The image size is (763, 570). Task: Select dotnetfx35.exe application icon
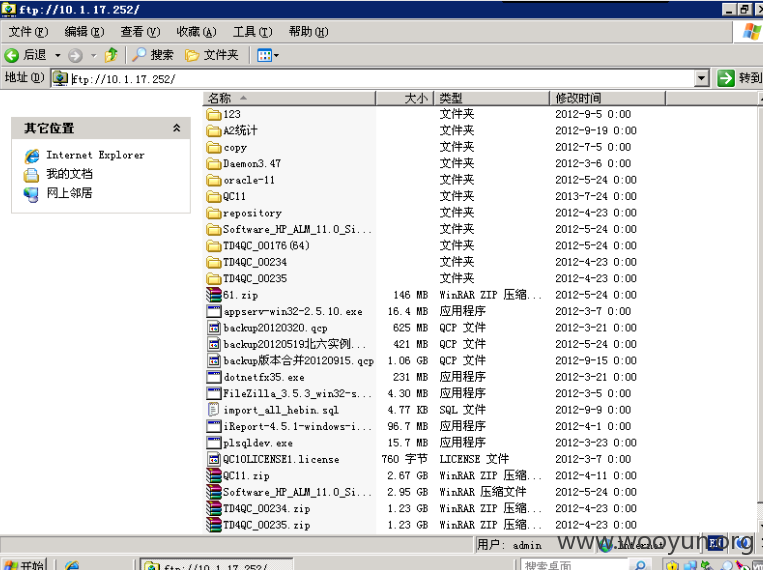[214, 377]
